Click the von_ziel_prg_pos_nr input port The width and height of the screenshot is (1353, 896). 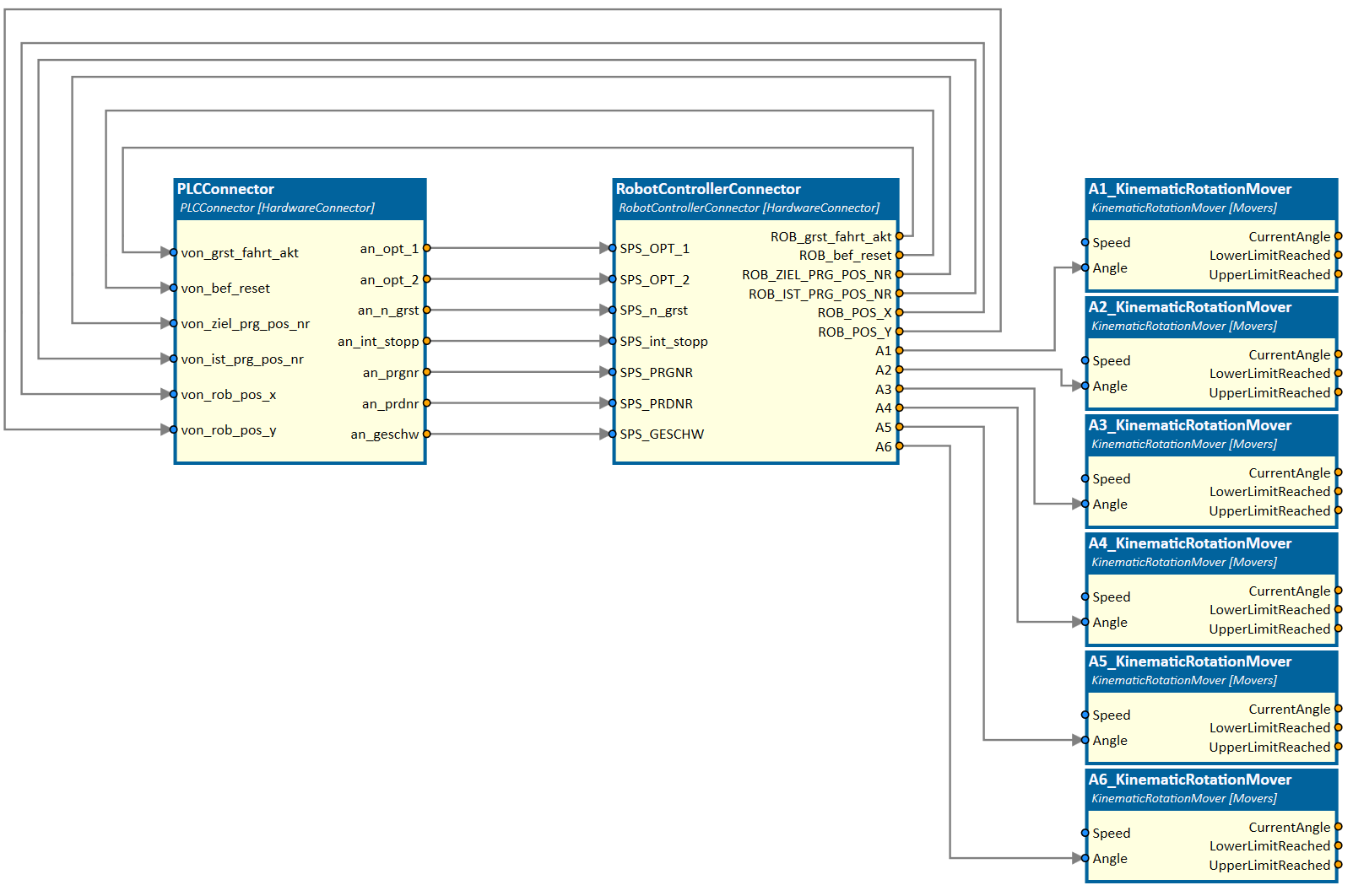point(174,323)
